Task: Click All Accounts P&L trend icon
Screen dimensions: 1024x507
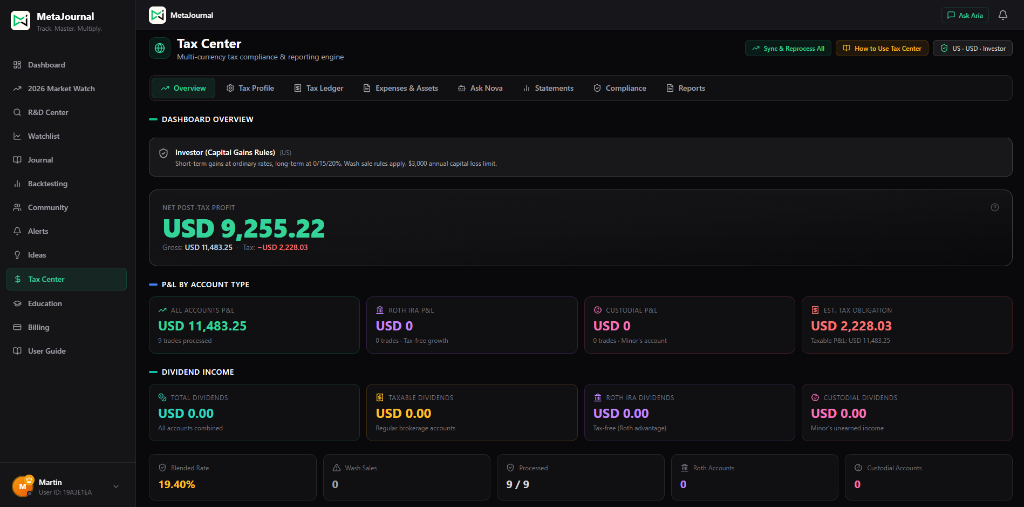Action: [162, 310]
